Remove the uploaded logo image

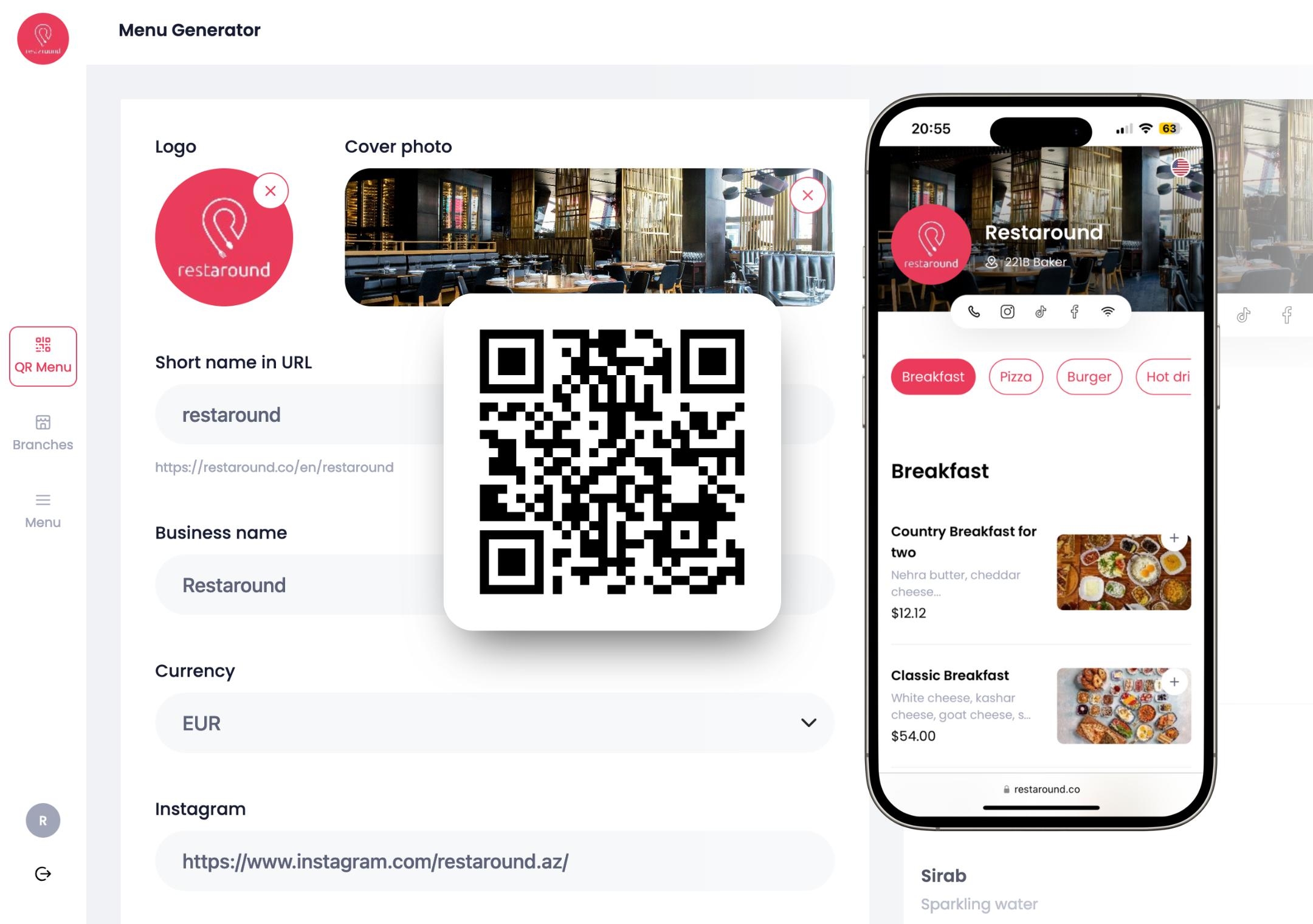270,191
